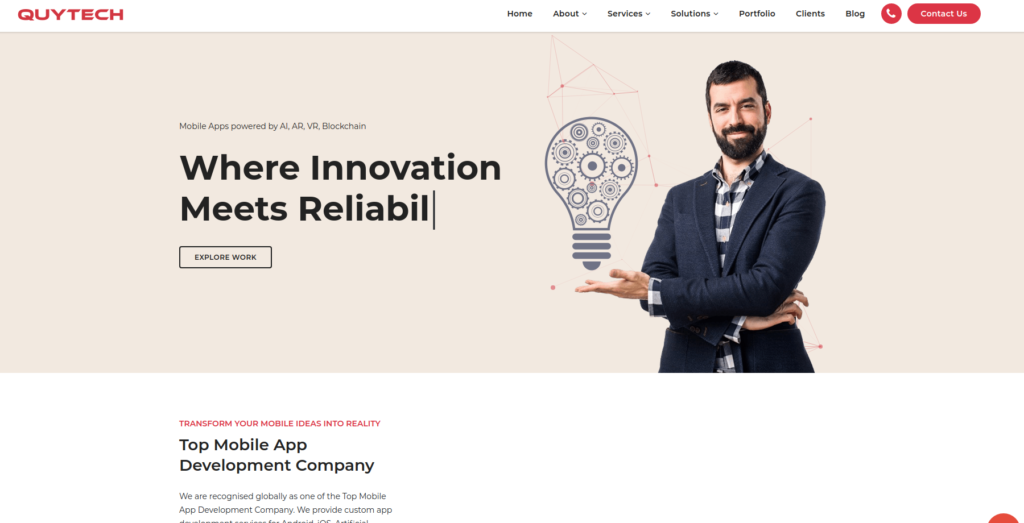
Task: Click the Transform Your Mobile Ideas tagline
Action: click(280, 423)
